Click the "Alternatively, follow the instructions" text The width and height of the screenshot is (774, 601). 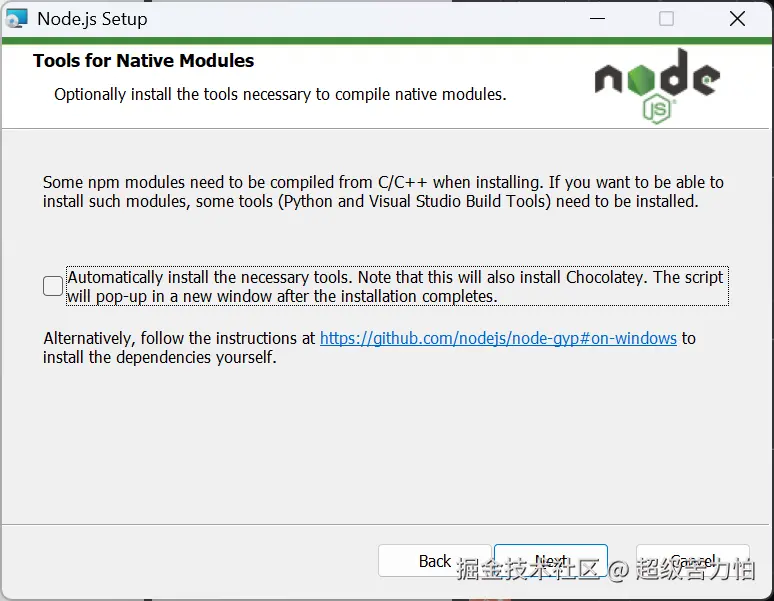179,338
